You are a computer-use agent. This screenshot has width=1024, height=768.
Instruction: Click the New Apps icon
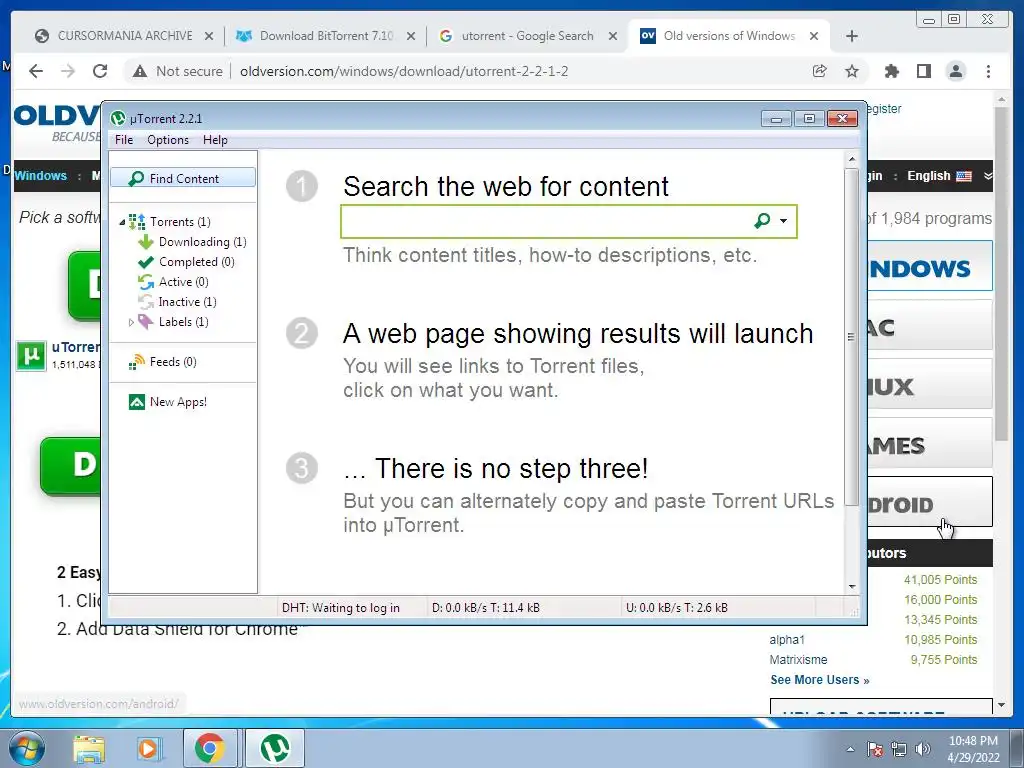pyautogui.click(x=136, y=402)
